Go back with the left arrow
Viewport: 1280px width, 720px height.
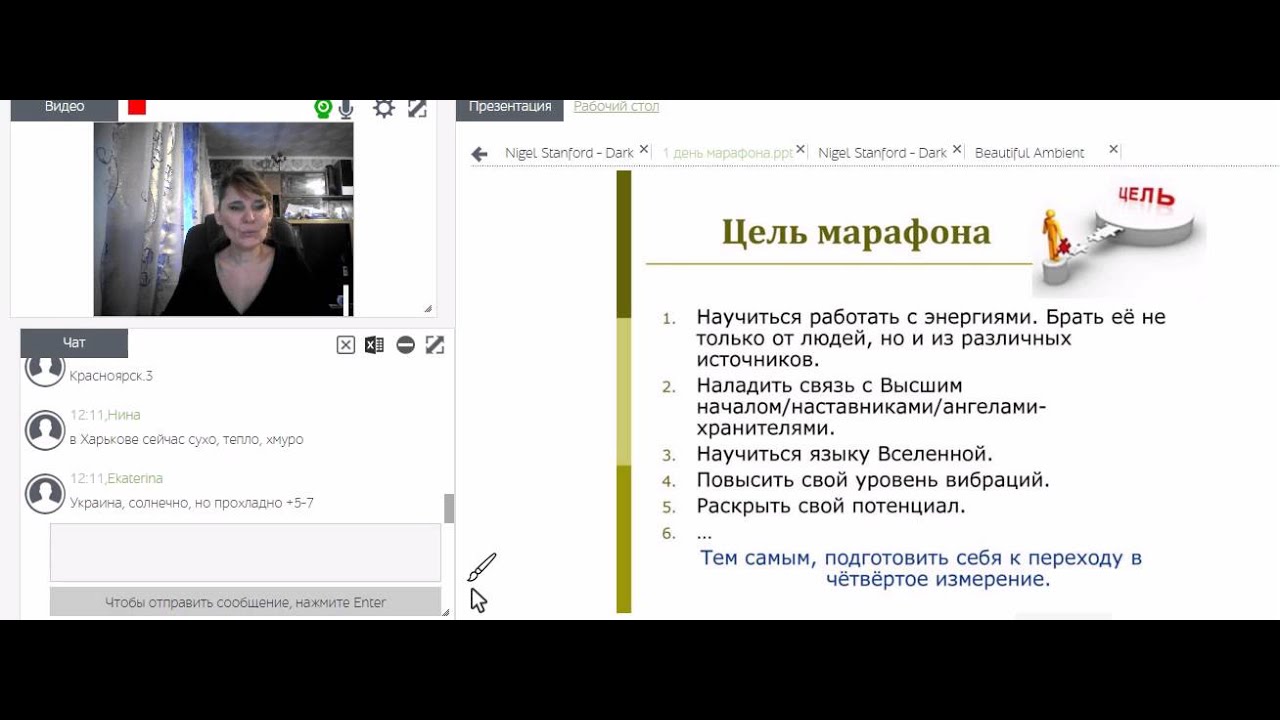pyautogui.click(x=479, y=154)
